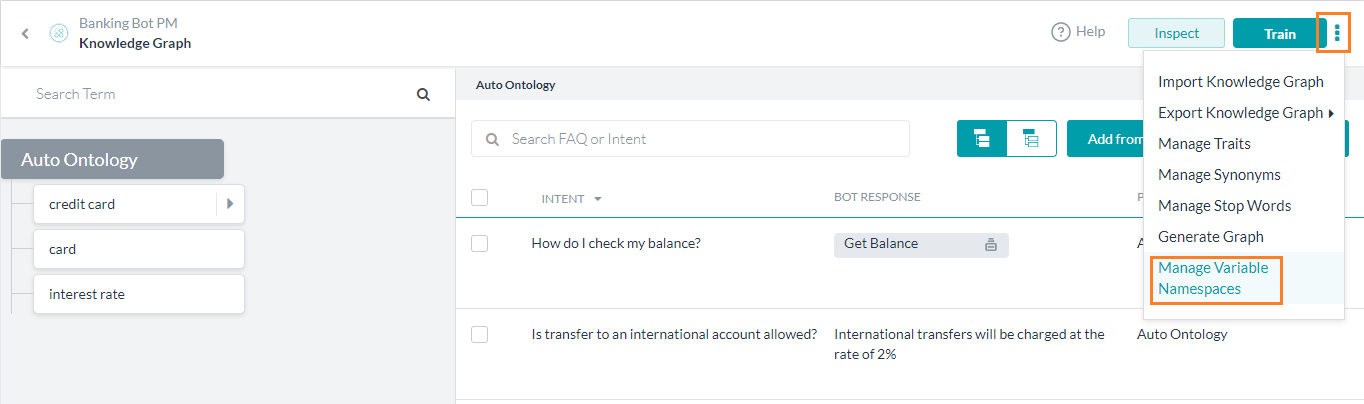Check the 'How do I check my balance?' row
Image resolution: width=1364 pixels, height=404 pixels.
[479, 243]
